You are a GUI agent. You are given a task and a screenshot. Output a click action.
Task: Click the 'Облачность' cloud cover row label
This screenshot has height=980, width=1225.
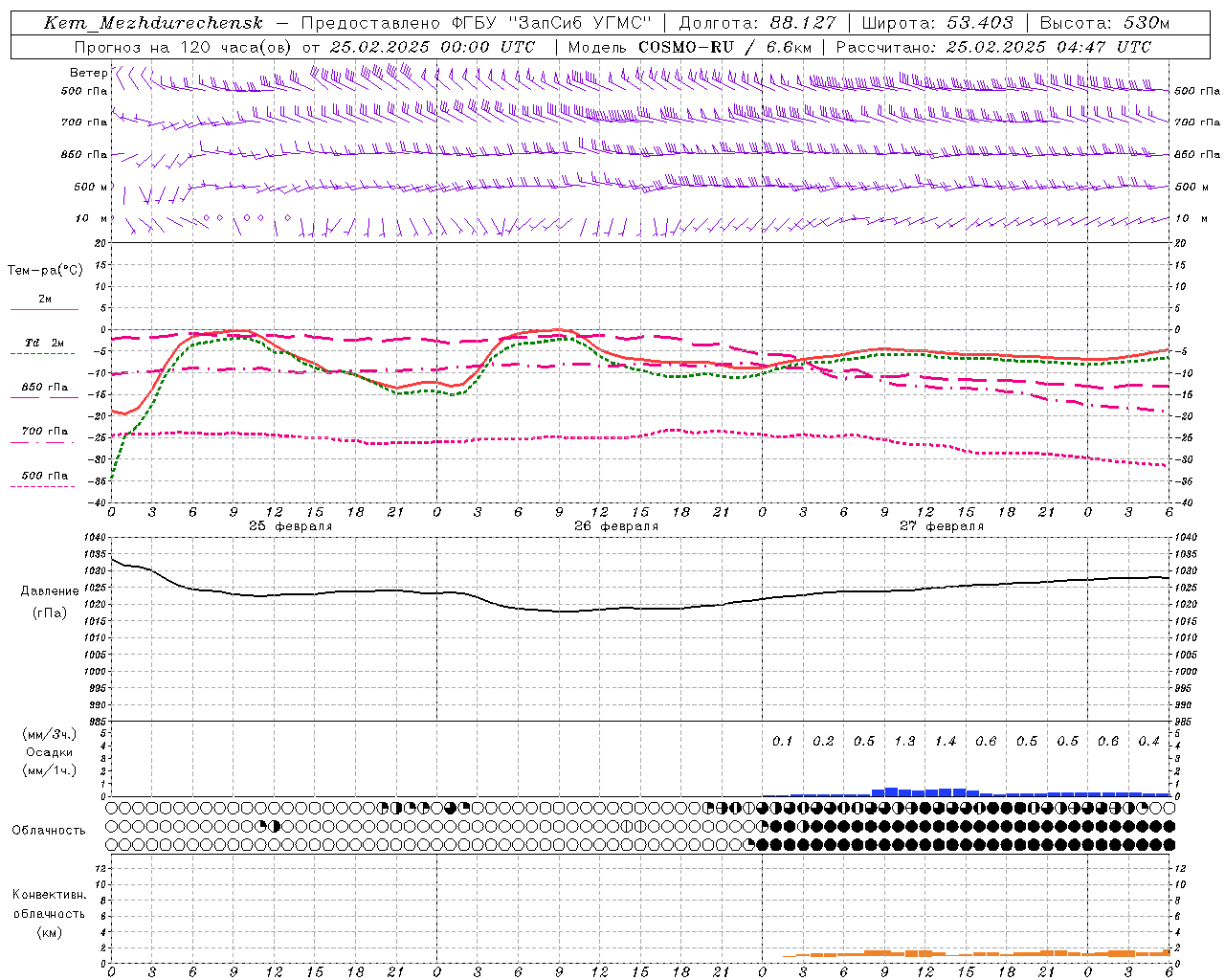click(48, 830)
